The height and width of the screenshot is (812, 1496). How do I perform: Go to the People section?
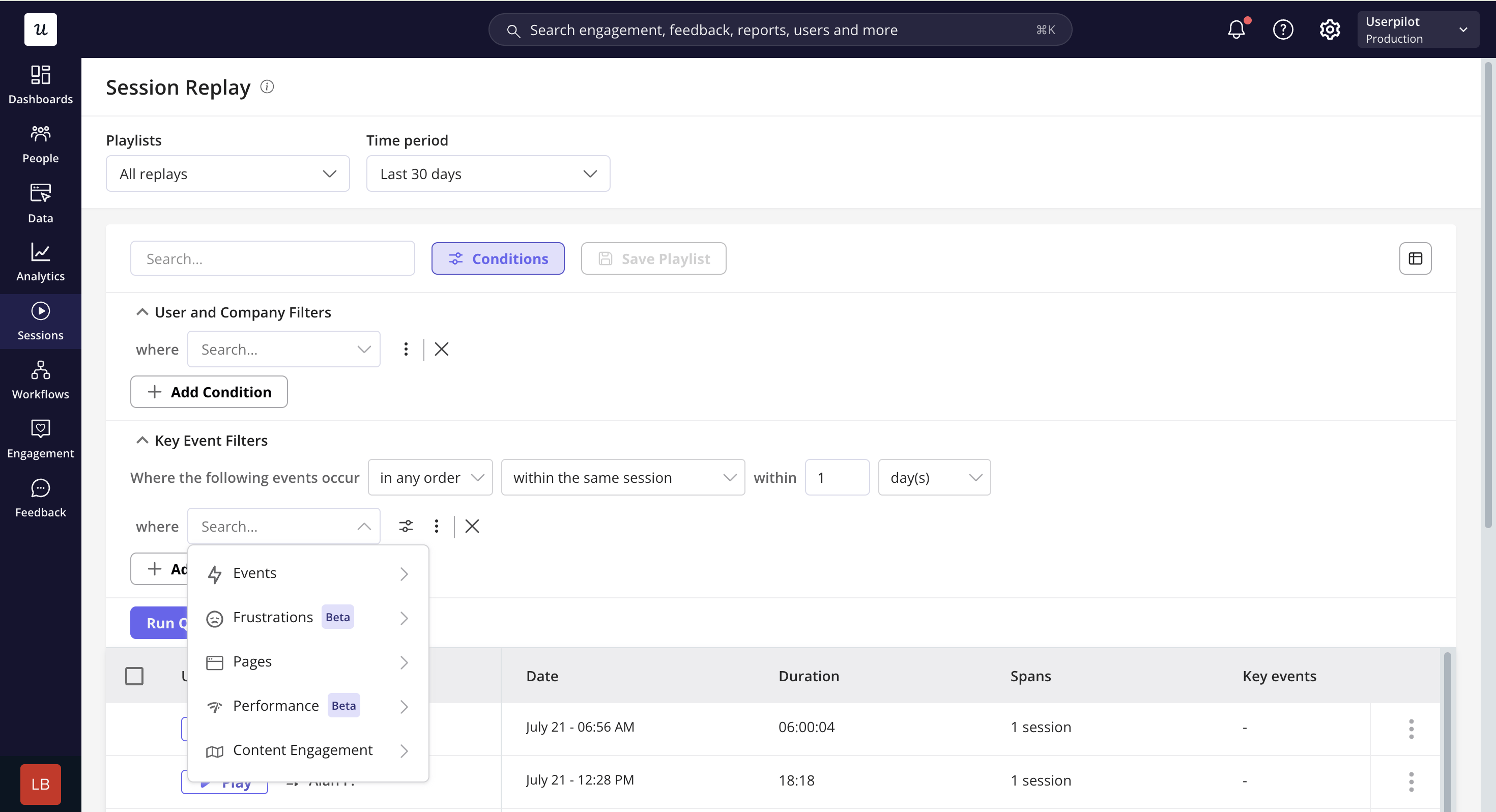click(40, 144)
